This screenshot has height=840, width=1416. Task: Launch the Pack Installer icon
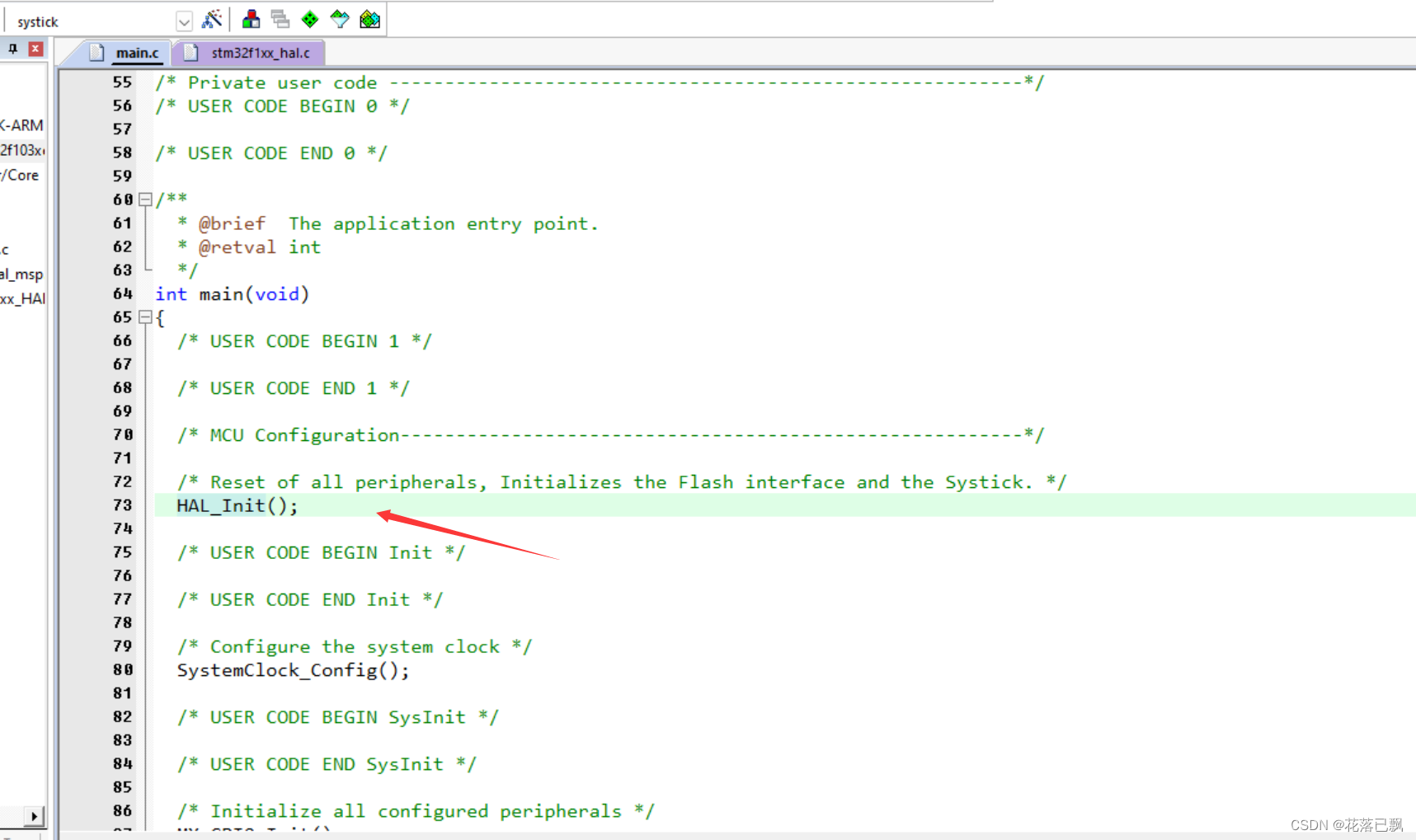[x=369, y=19]
